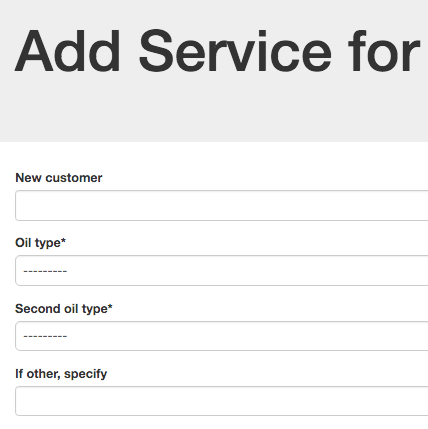Select the dashed placeholder in Oil type

click(x=45, y=271)
